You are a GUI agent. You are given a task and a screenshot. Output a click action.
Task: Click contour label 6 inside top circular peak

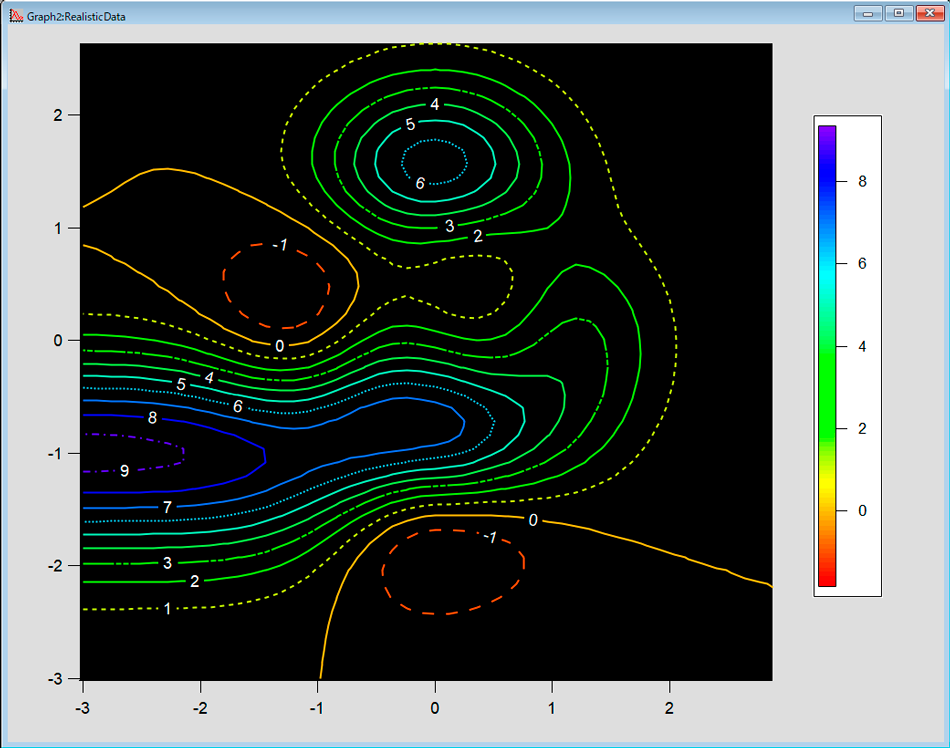420,183
